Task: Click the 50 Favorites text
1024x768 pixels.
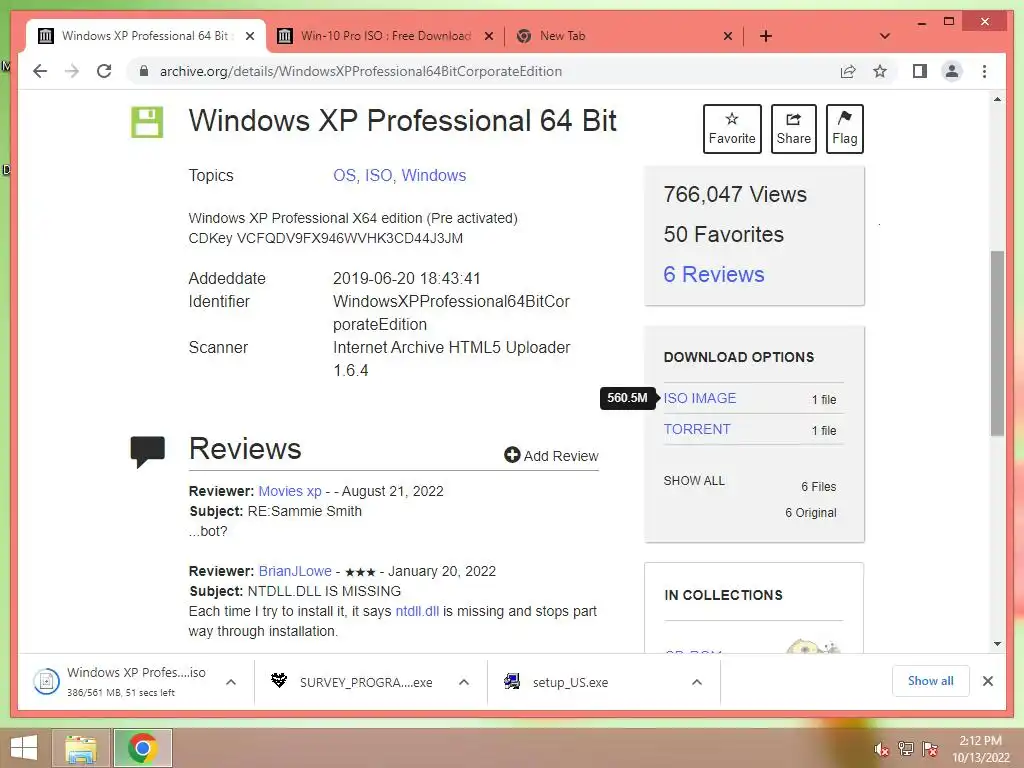Action: click(x=723, y=234)
